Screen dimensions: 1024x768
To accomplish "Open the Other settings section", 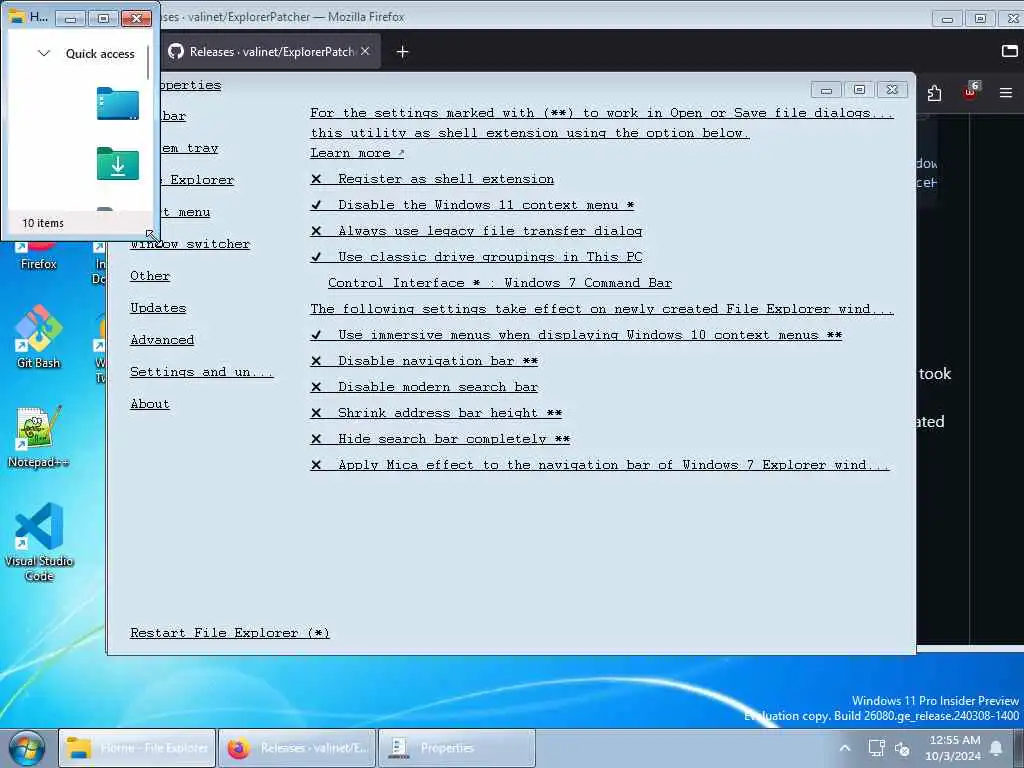I will pyautogui.click(x=150, y=276).
